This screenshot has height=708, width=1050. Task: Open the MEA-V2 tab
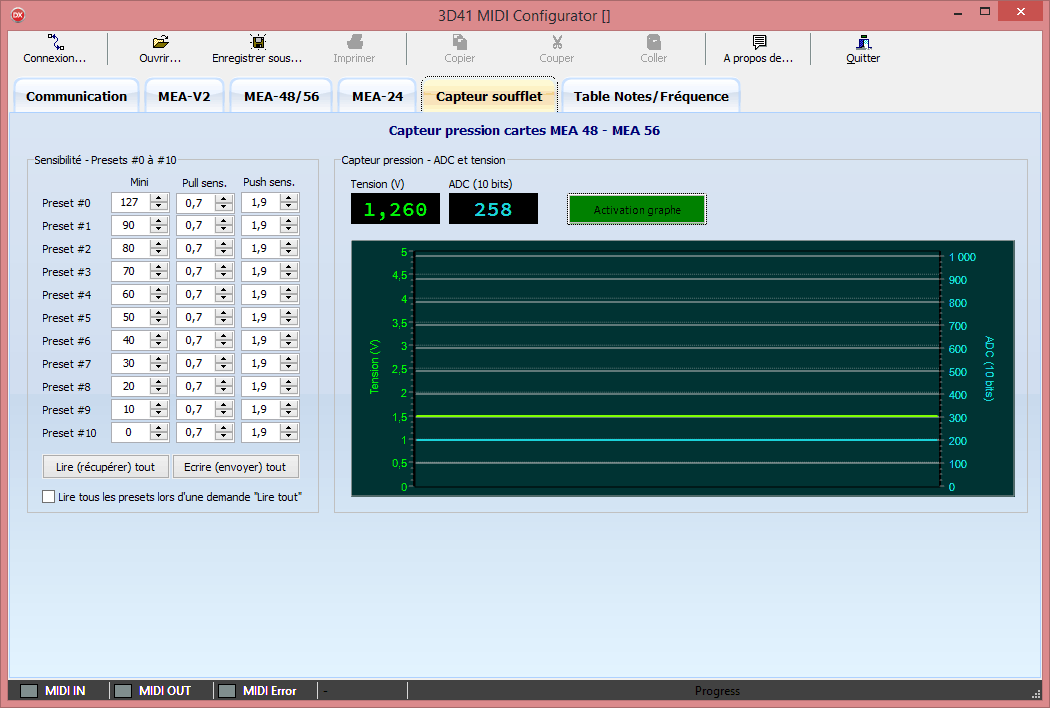tap(184, 96)
